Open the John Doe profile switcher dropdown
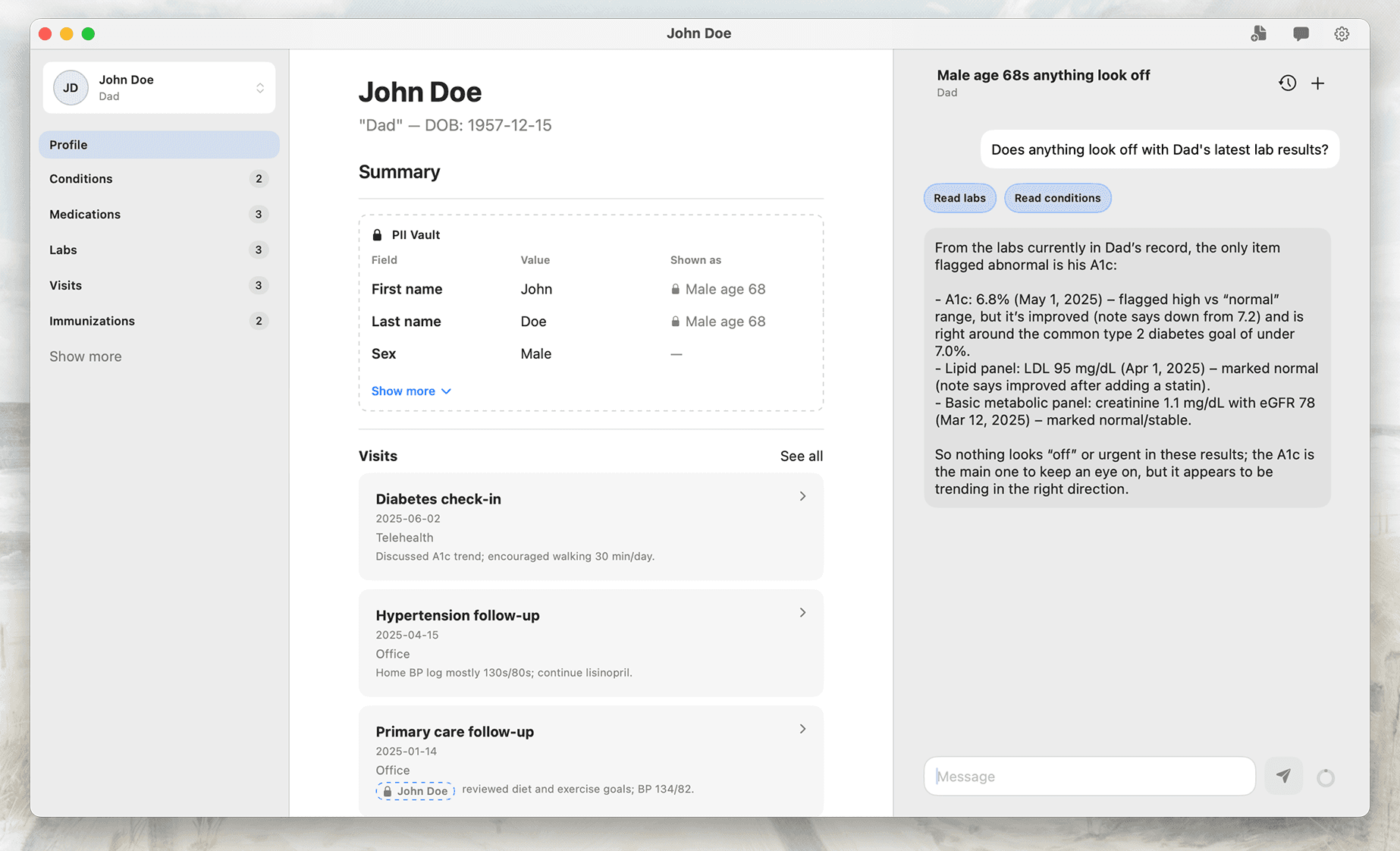 [x=259, y=88]
